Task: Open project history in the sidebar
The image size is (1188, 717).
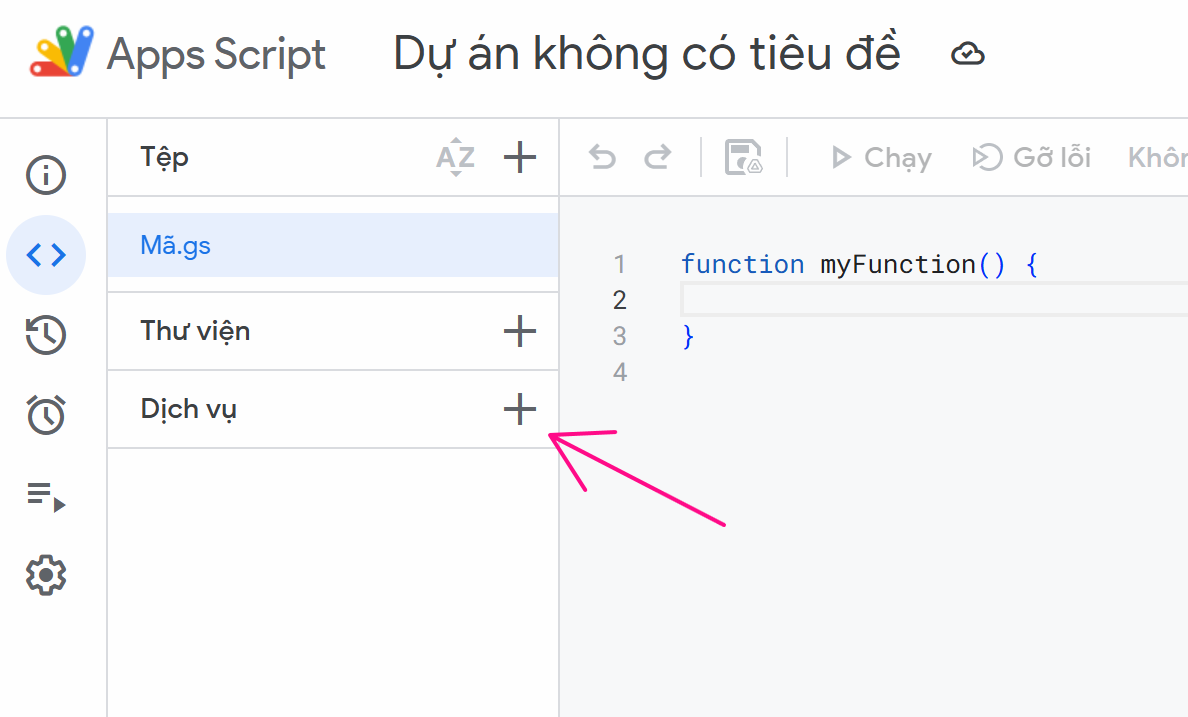Action: tap(46, 335)
